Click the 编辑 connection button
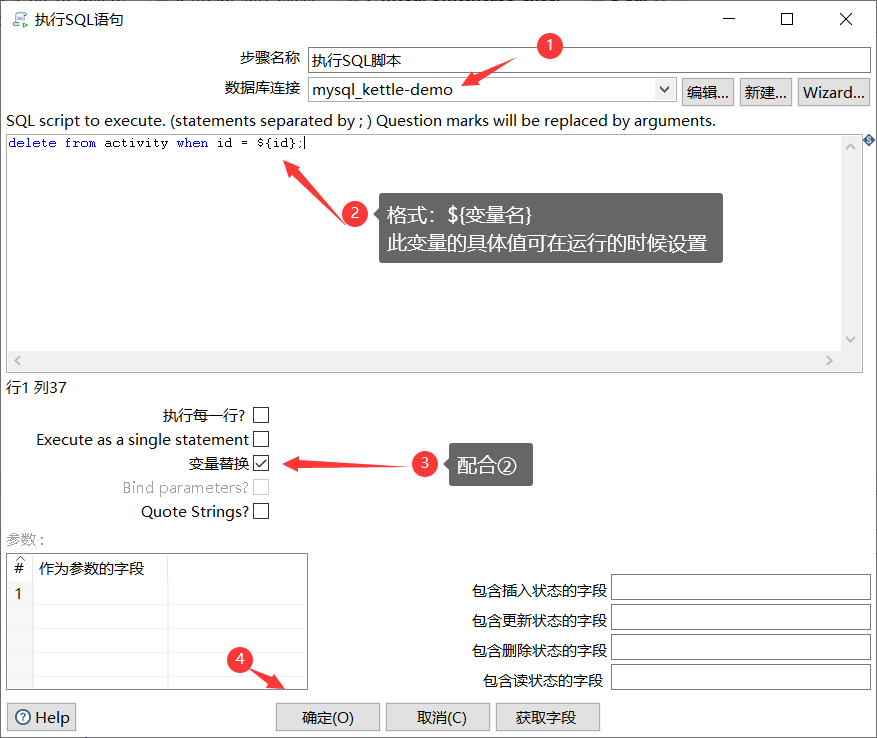 click(707, 91)
